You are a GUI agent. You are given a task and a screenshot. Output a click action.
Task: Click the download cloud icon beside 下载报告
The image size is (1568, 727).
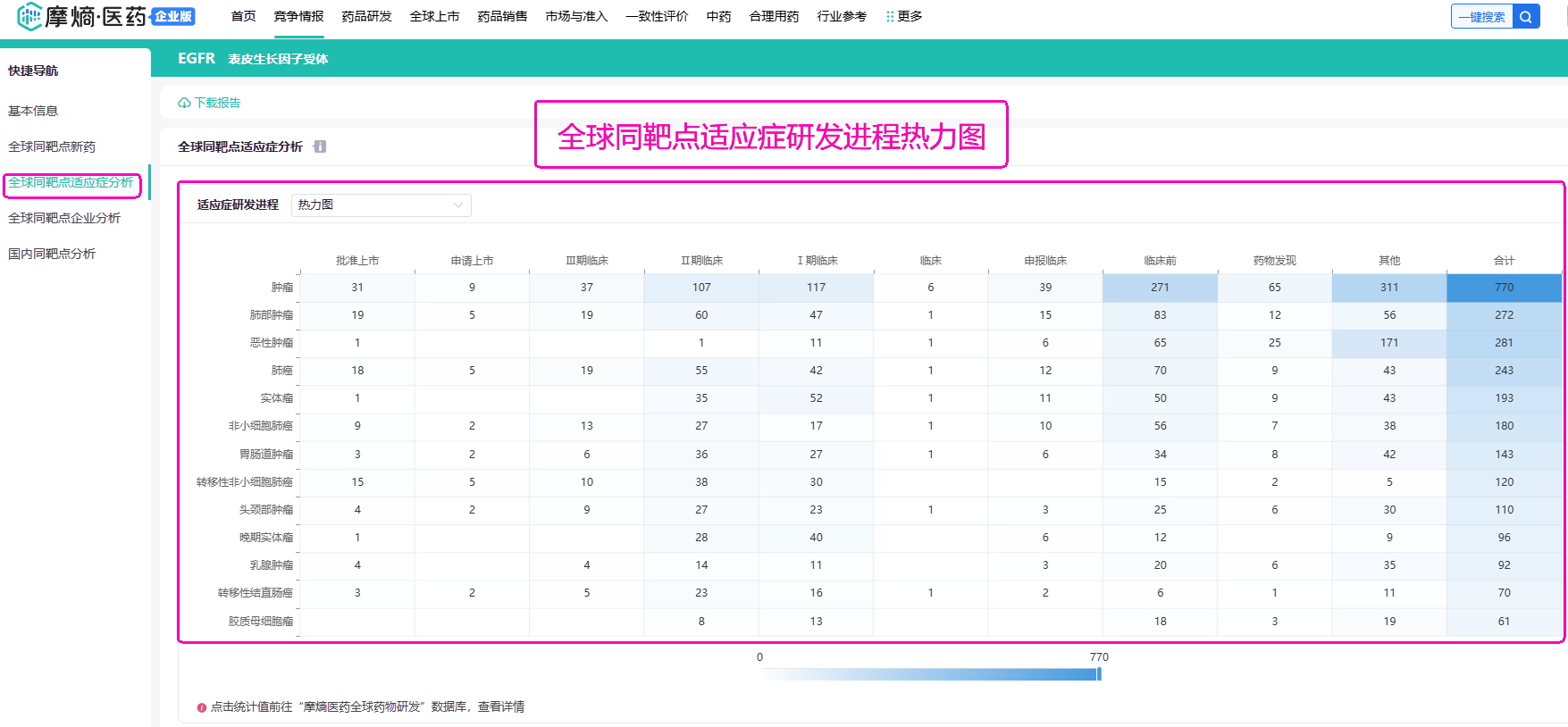click(184, 104)
